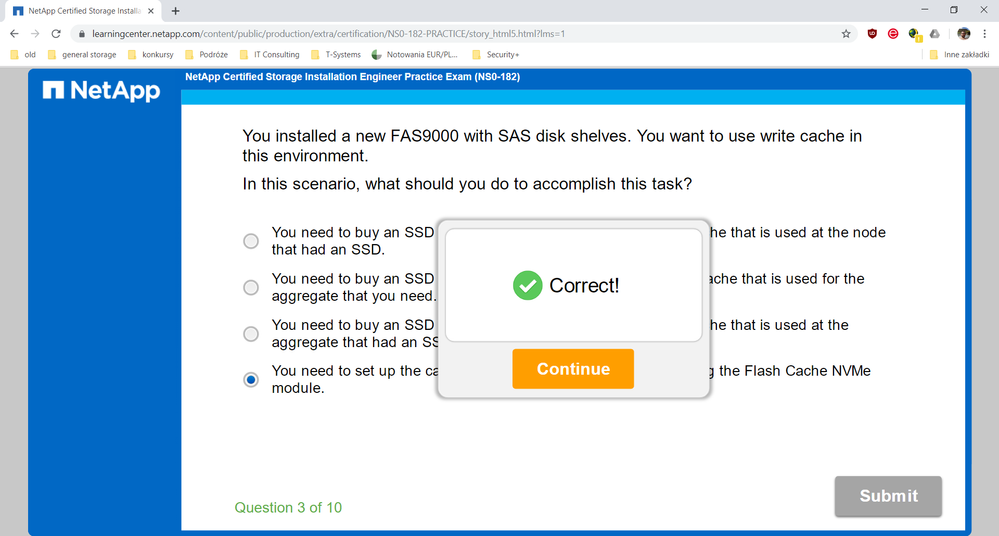The width and height of the screenshot is (999, 536).
Task: Open the IT Consulting bookmarks folder
Action: pos(270,55)
